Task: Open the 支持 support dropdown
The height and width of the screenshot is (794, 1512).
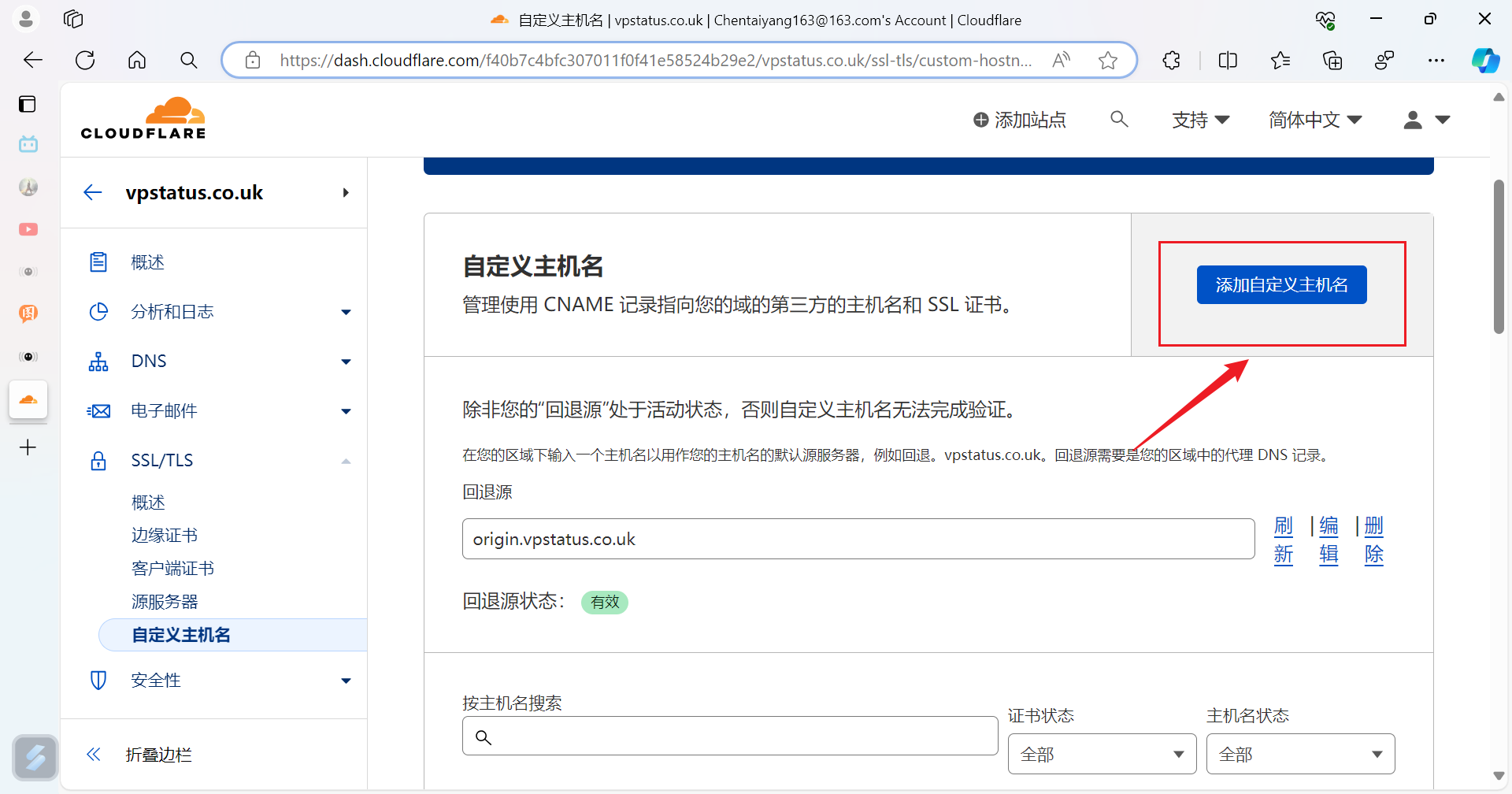Action: pyautogui.click(x=1200, y=120)
